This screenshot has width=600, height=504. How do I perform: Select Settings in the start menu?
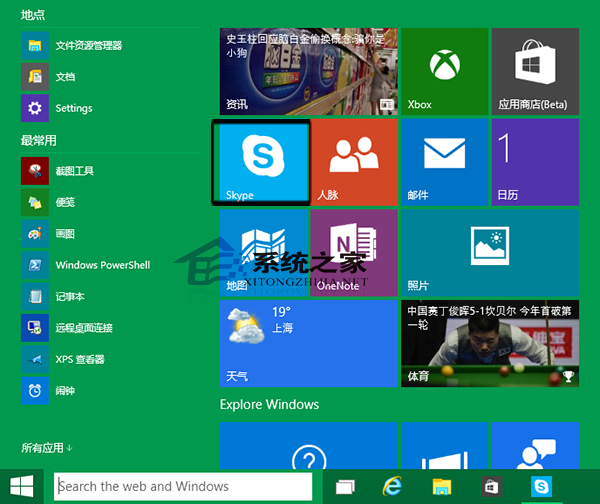tap(73, 108)
